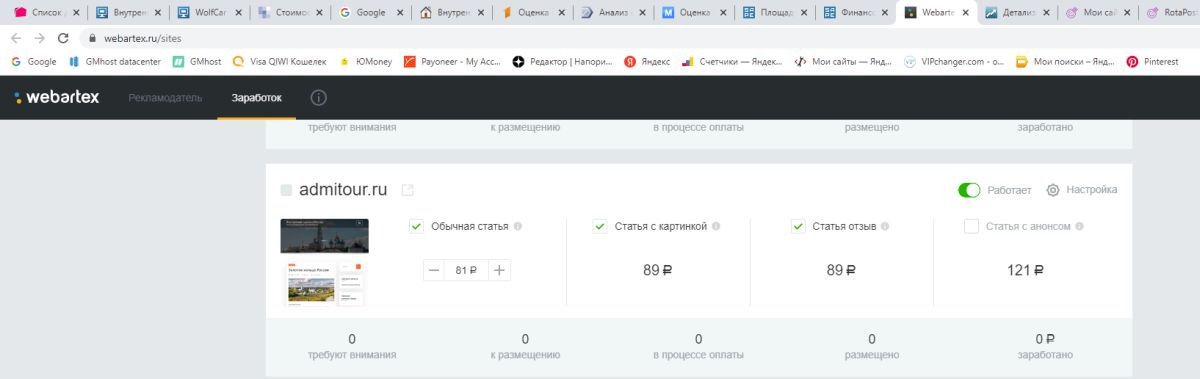Enable the Статья с анонсом checkbox
The height and width of the screenshot is (379, 1200).
pos(971,226)
